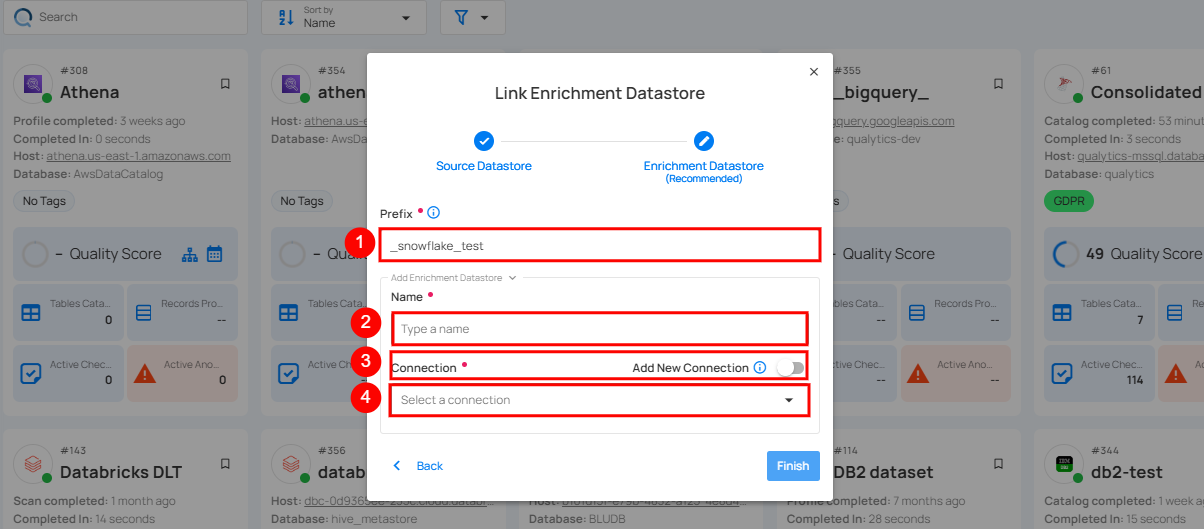Click the Databricks DLT bookmark icon
Viewport: 1204px width, 529px height.
tap(226, 464)
